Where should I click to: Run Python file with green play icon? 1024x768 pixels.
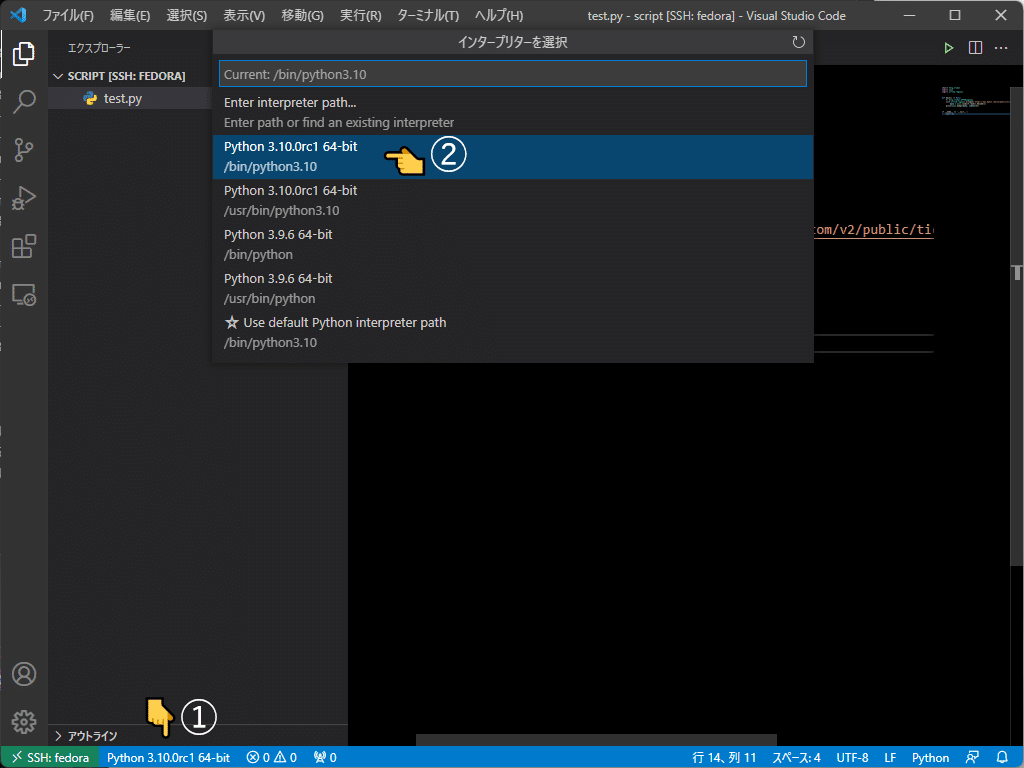pyautogui.click(x=948, y=48)
